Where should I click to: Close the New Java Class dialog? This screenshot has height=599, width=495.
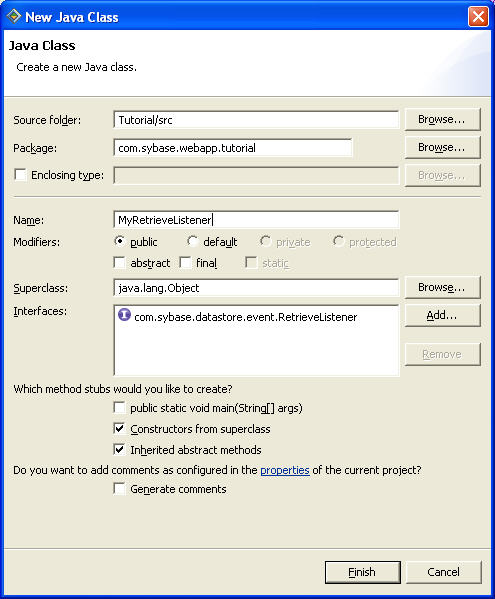(478, 17)
